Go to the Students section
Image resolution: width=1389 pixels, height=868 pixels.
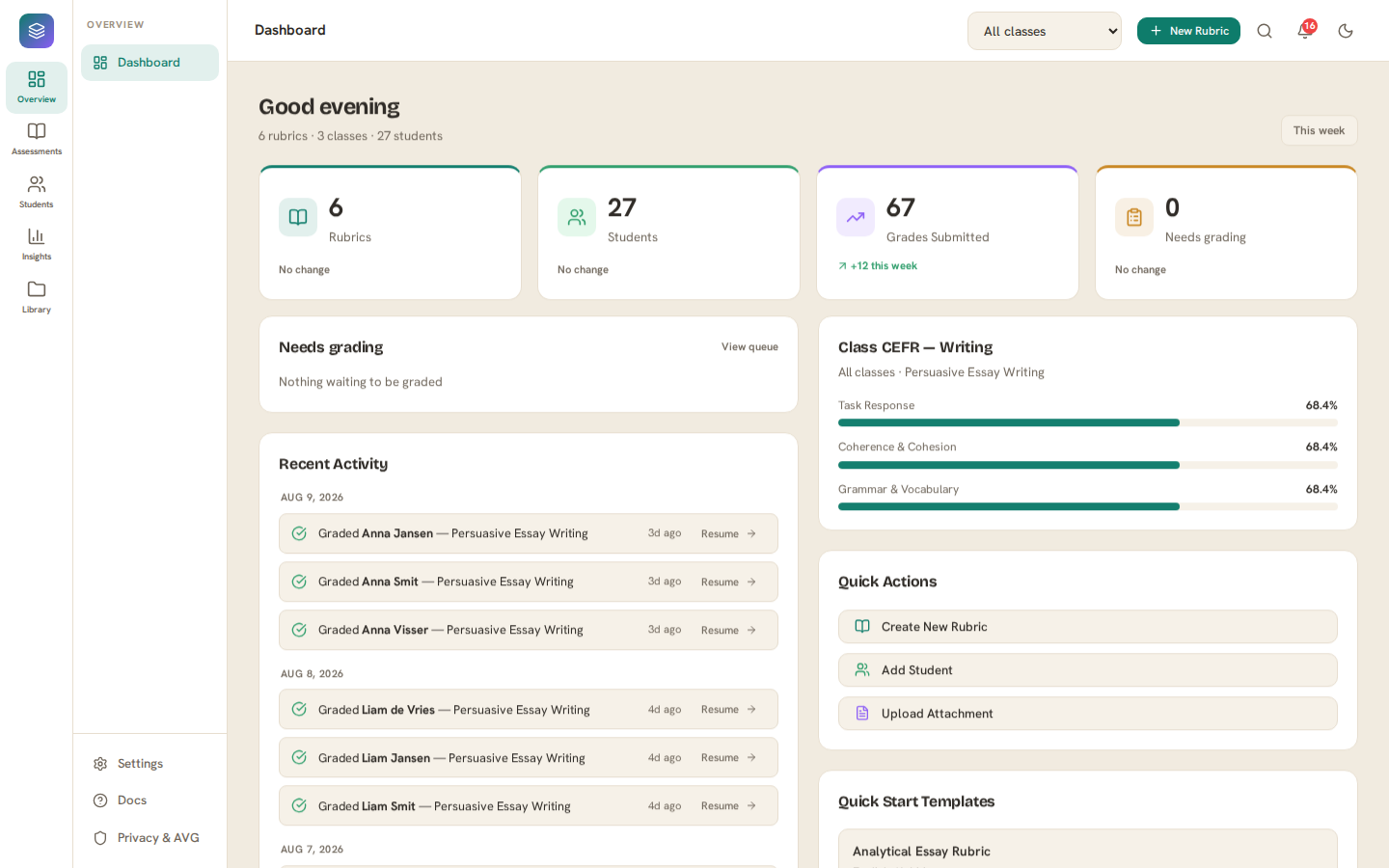(37, 193)
